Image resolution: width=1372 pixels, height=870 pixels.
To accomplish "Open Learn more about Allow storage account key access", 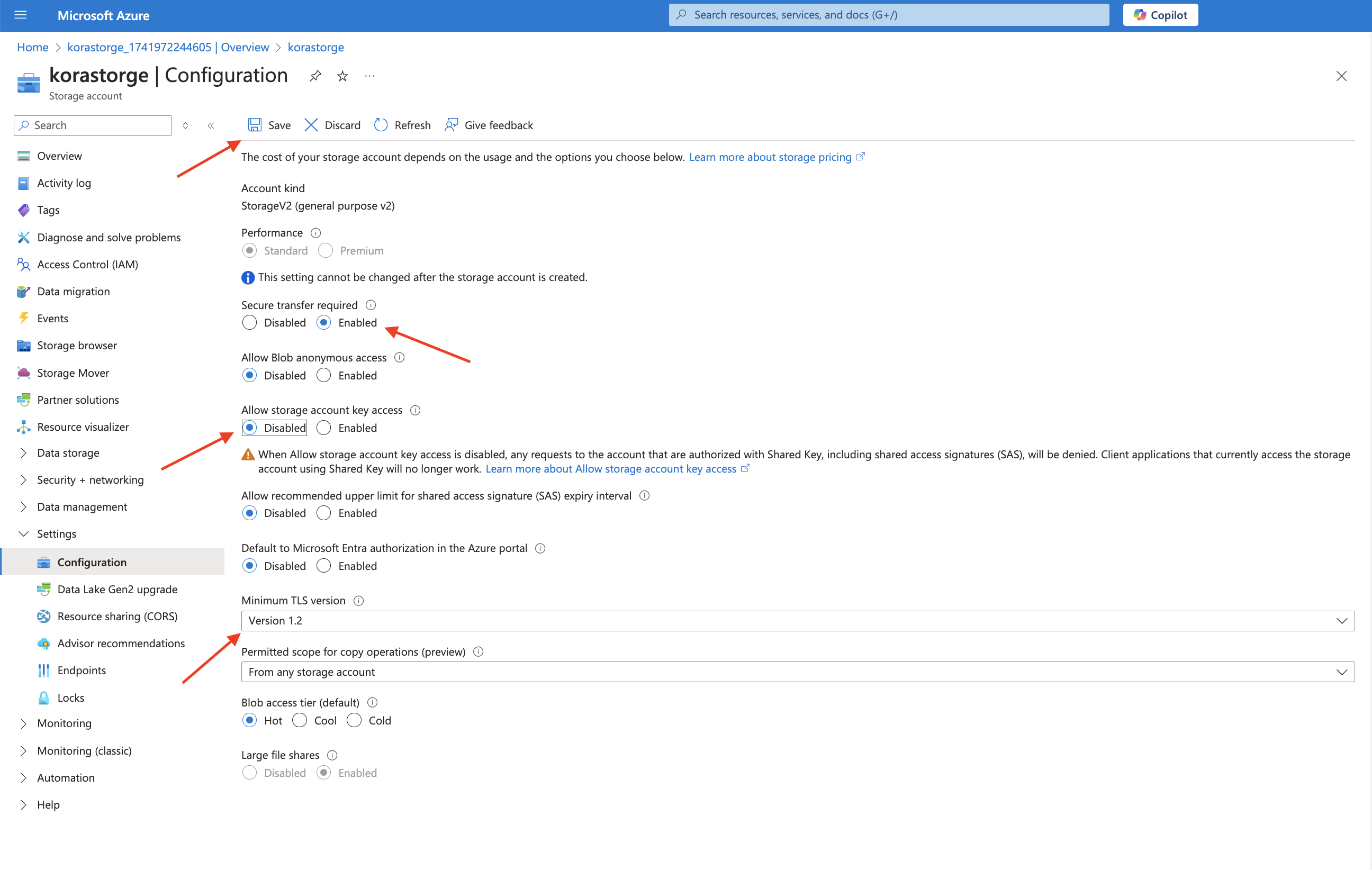I will click(617, 469).
